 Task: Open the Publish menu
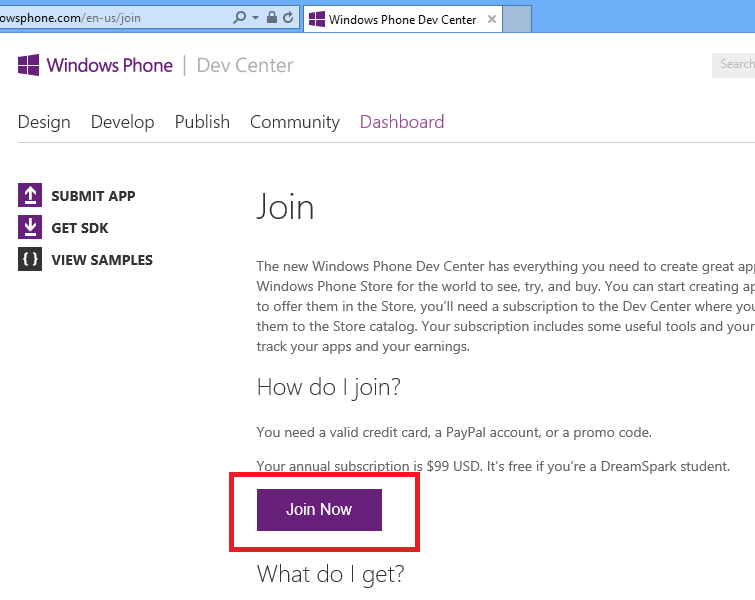(202, 122)
